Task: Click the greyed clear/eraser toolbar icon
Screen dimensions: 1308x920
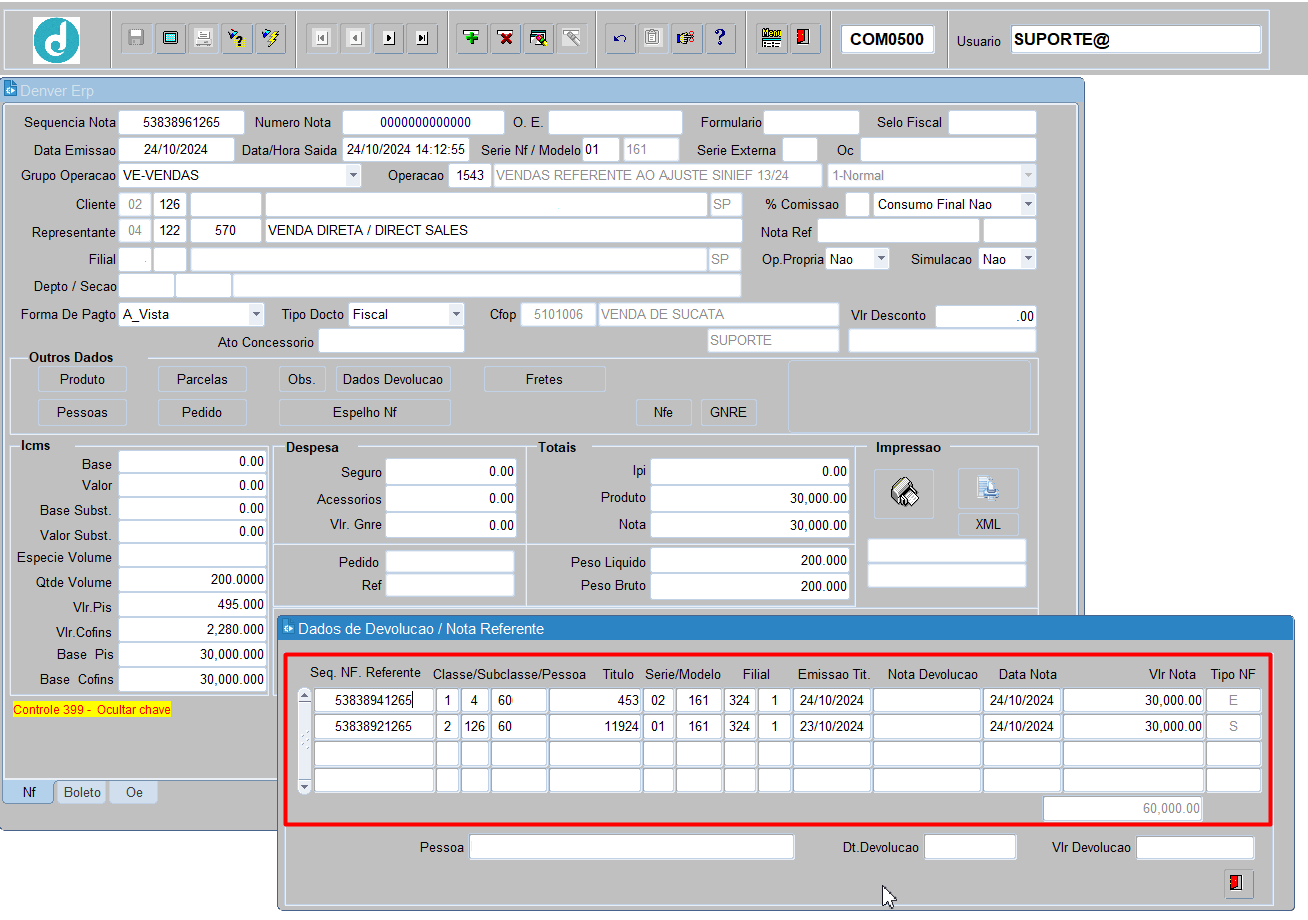Action: click(x=572, y=39)
